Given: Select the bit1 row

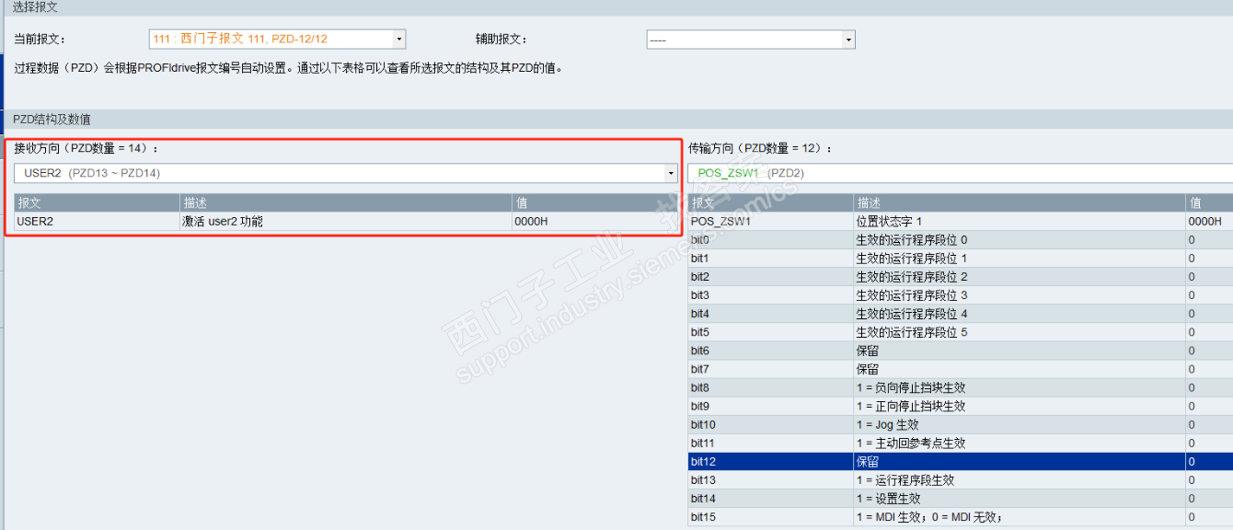Looking at the screenshot, I should (960, 258).
